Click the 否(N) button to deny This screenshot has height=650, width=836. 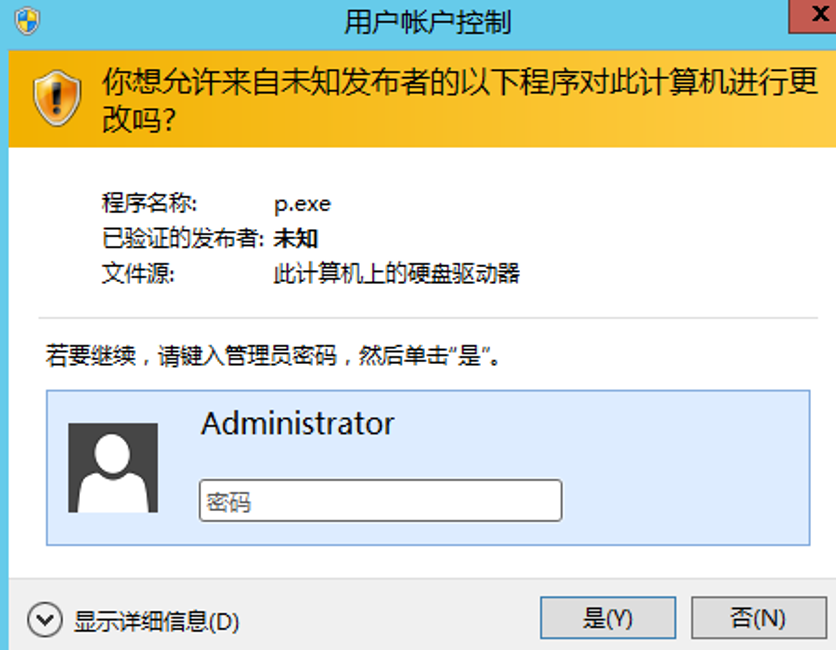[x=757, y=618]
